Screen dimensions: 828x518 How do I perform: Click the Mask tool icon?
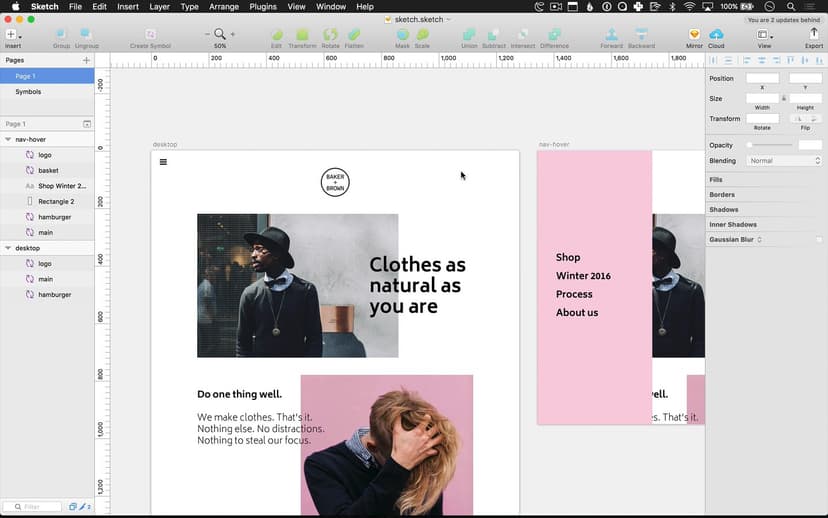pos(402,36)
